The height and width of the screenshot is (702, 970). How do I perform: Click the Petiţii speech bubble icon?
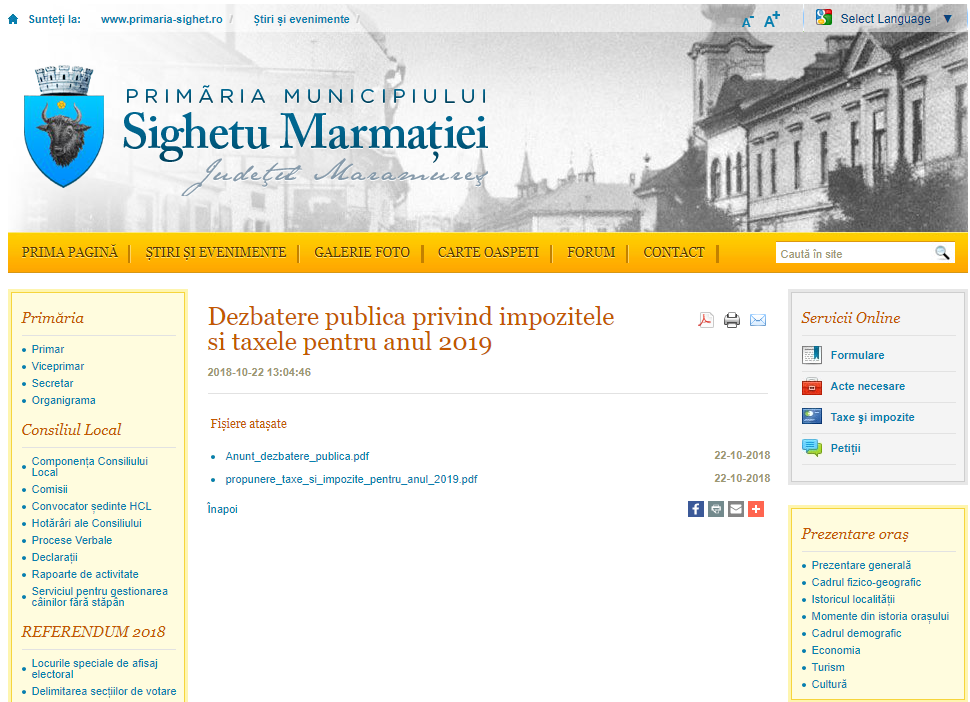pyautogui.click(x=812, y=448)
